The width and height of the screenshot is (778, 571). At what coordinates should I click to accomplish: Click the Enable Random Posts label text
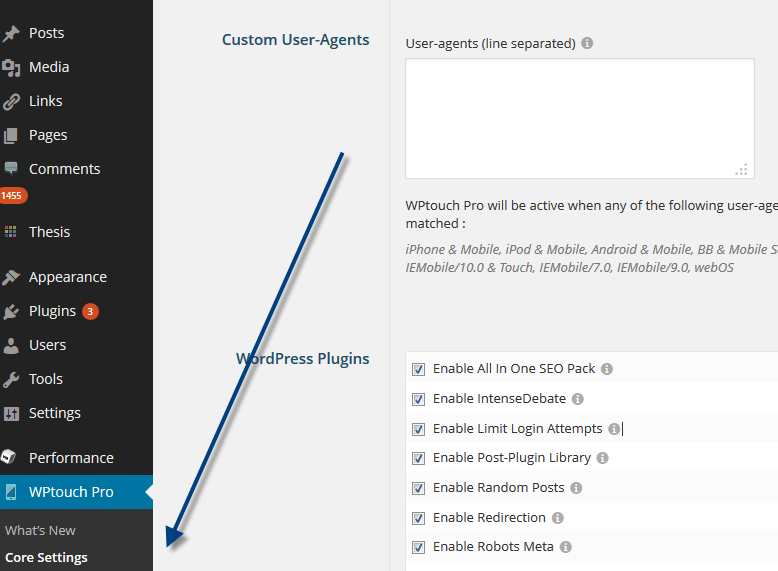(499, 488)
